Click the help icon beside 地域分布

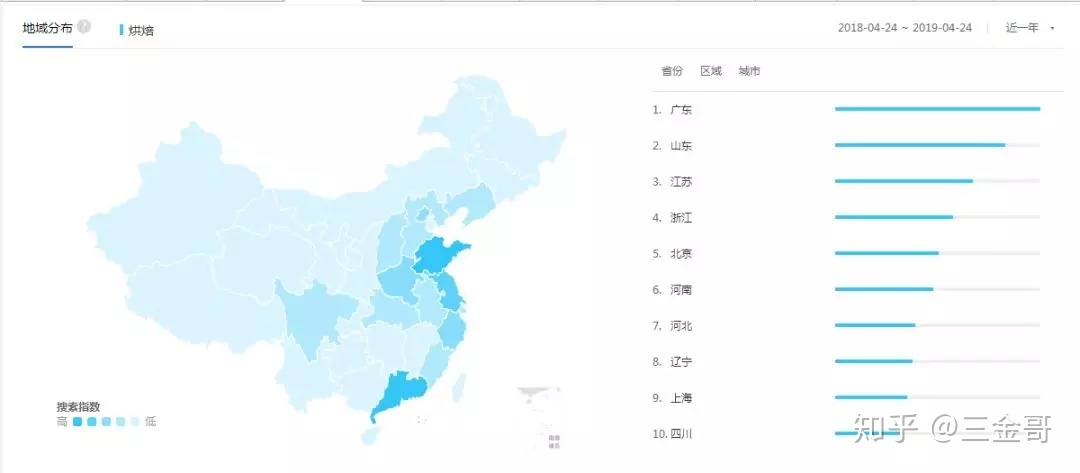(84, 27)
